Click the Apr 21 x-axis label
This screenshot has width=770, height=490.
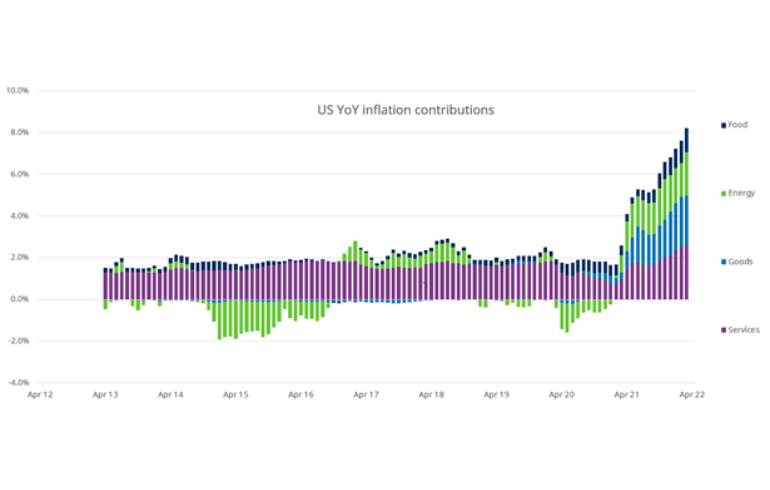(x=626, y=395)
